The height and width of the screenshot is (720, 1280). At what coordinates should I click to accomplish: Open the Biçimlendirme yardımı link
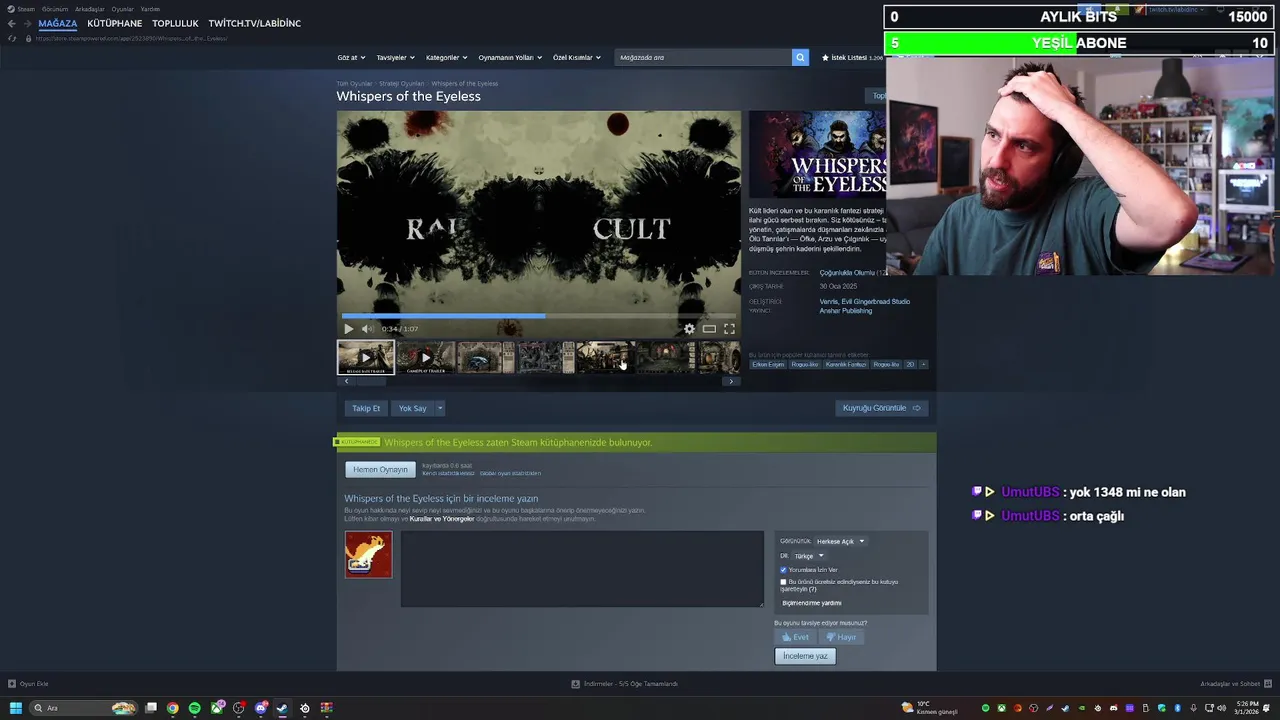point(811,603)
